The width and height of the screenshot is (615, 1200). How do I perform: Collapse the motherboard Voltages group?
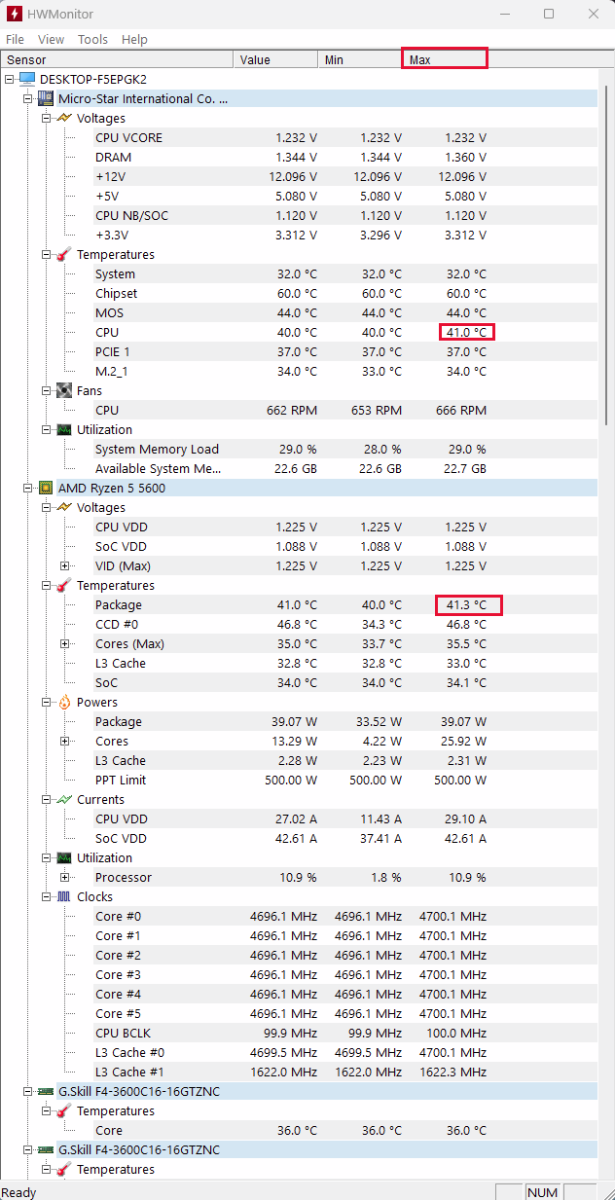coord(46,118)
